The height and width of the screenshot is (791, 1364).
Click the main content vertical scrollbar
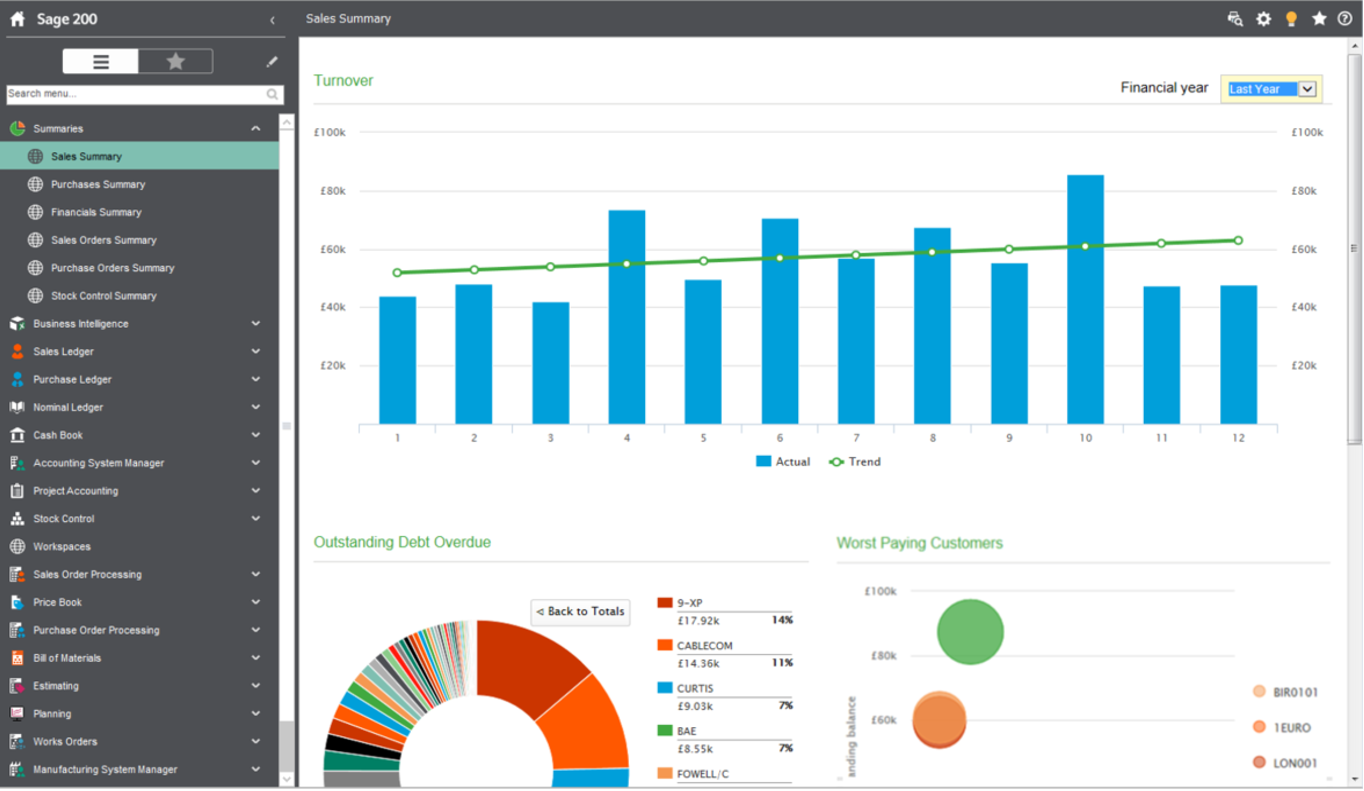click(x=1355, y=250)
